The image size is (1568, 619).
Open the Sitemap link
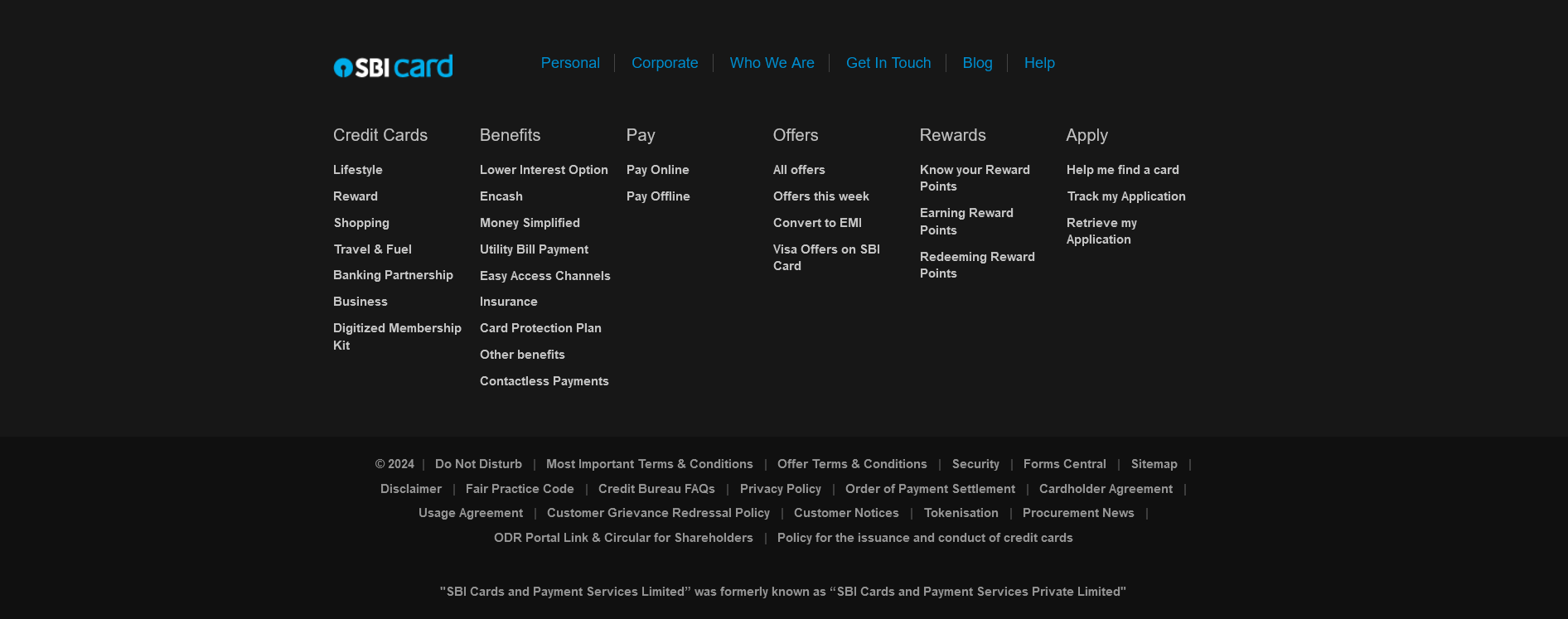1154,464
